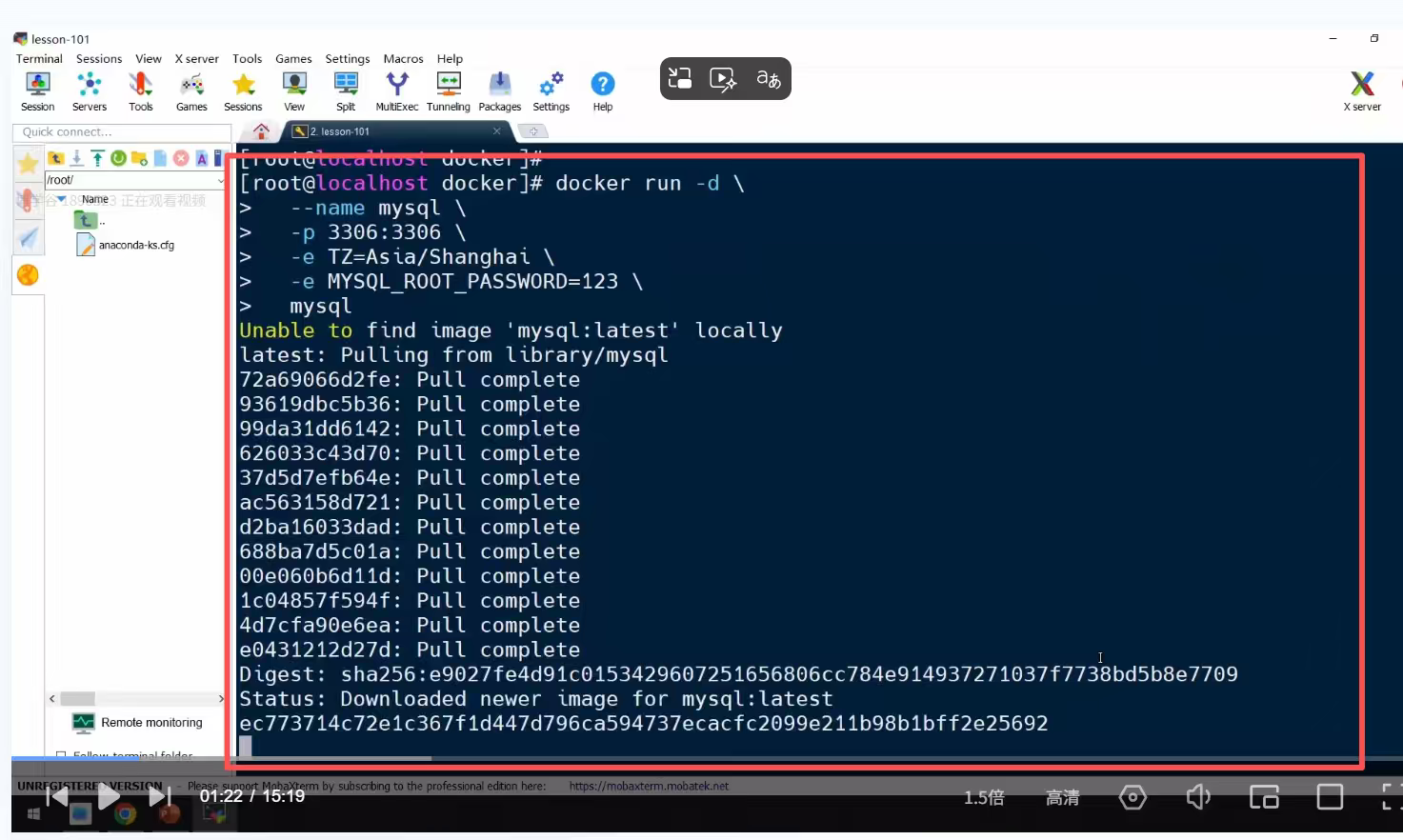Go to parent folder in SFTP toolbar
The height and width of the screenshot is (840, 1403).
pyautogui.click(x=56, y=158)
